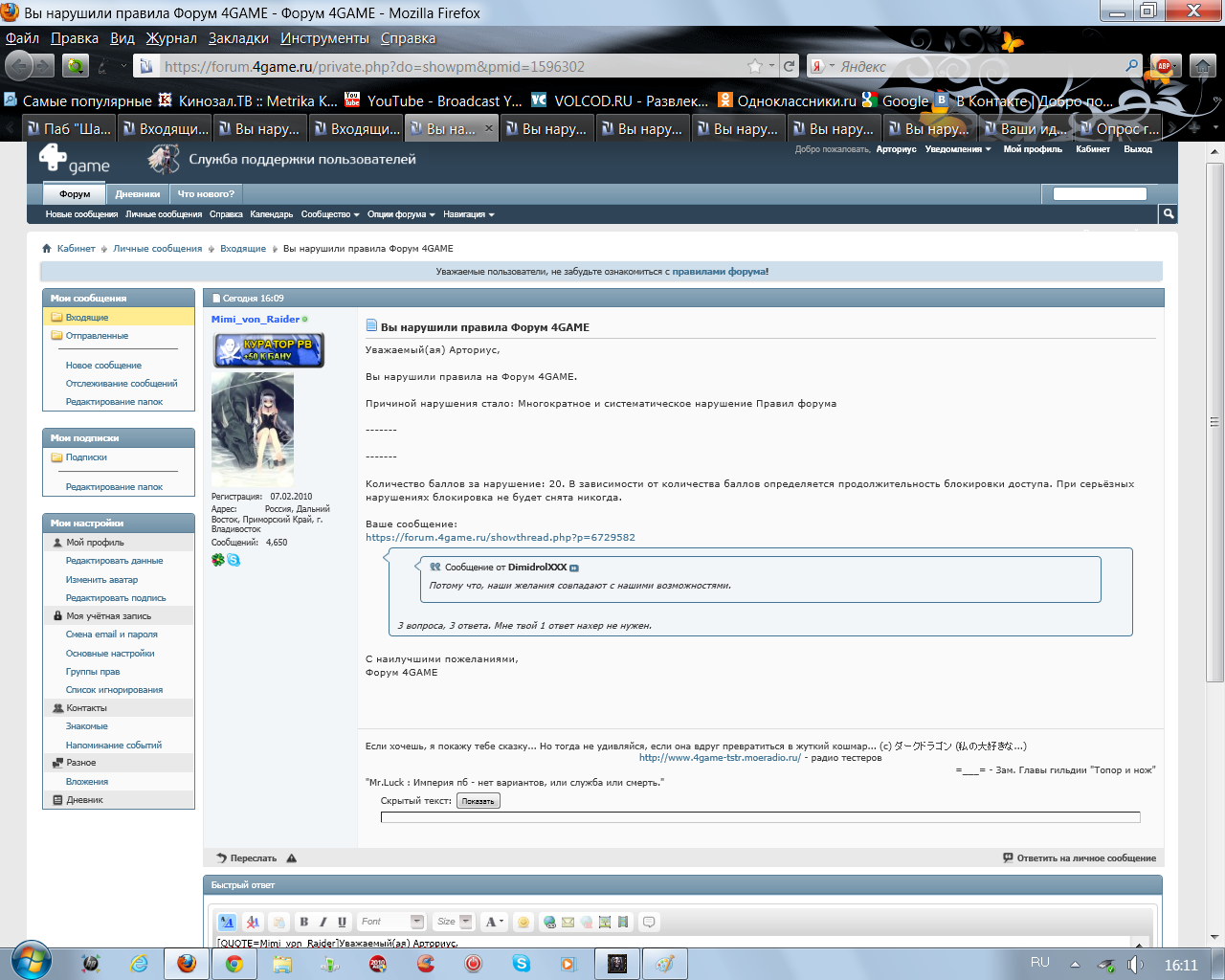Click the Показать hidden text button
Viewport: 1225px width, 980px height.
479,801
